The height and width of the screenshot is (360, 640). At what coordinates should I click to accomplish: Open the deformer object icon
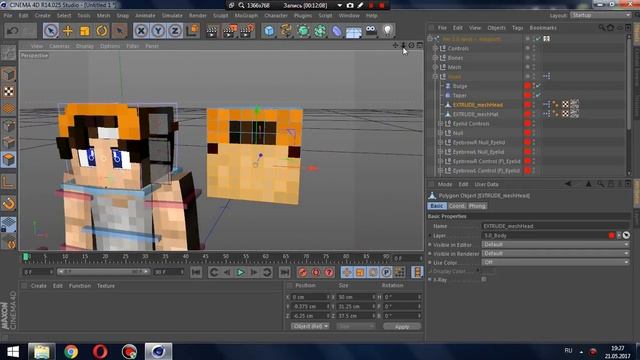(x=337, y=31)
